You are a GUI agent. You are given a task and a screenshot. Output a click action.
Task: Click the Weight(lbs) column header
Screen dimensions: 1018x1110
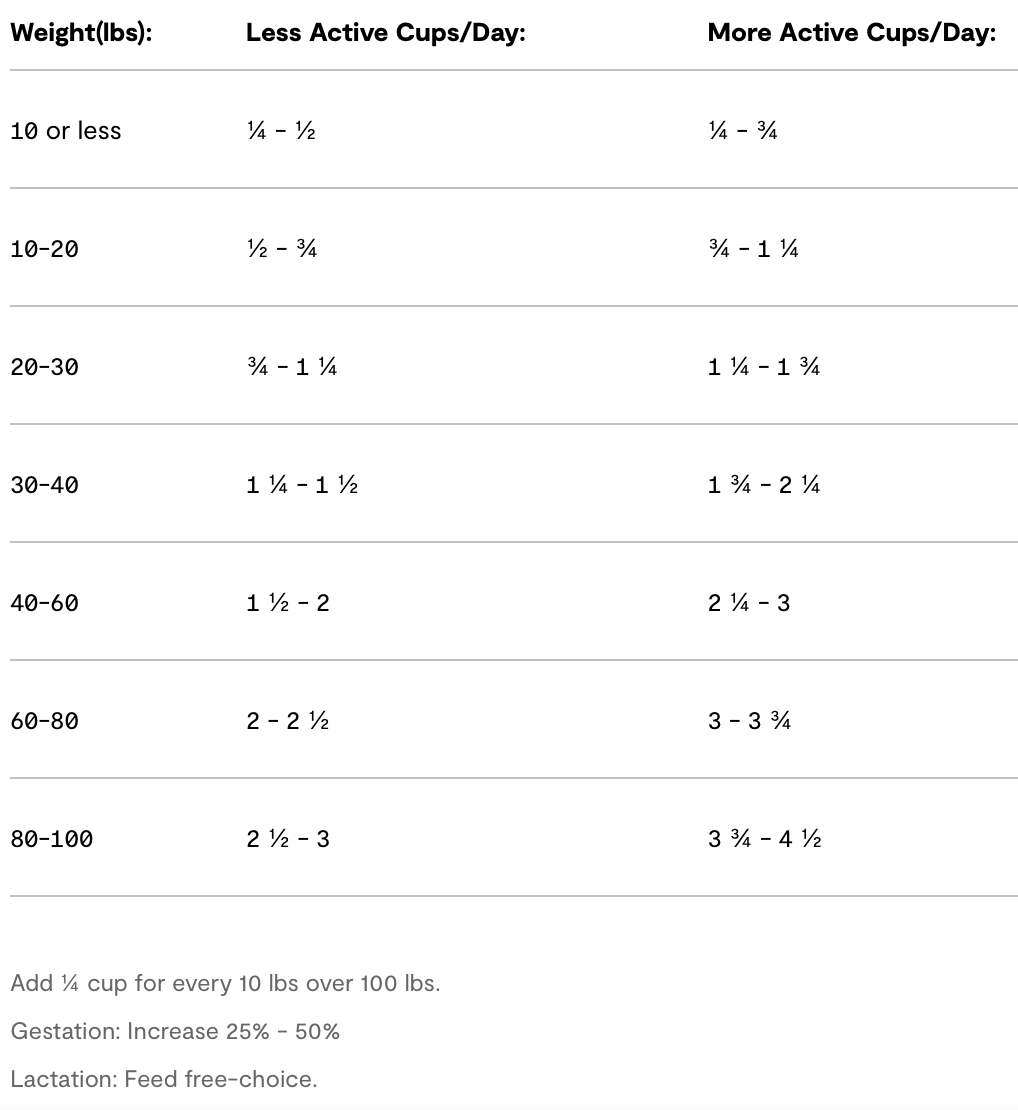click(x=81, y=33)
